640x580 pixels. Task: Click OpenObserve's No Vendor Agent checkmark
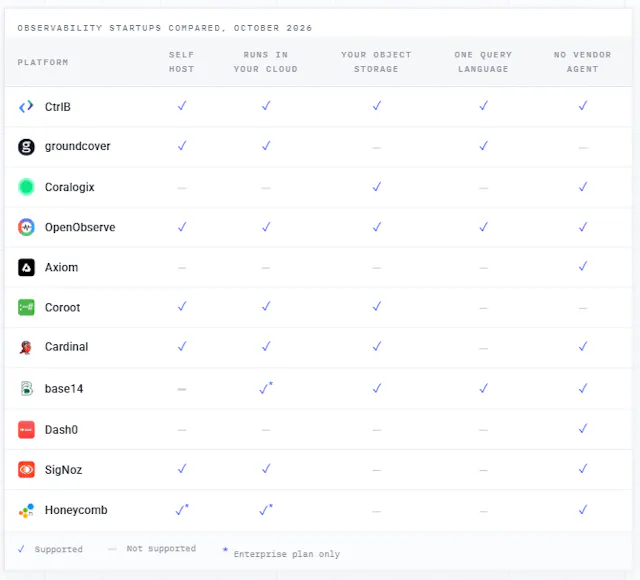pyautogui.click(x=583, y=227)
